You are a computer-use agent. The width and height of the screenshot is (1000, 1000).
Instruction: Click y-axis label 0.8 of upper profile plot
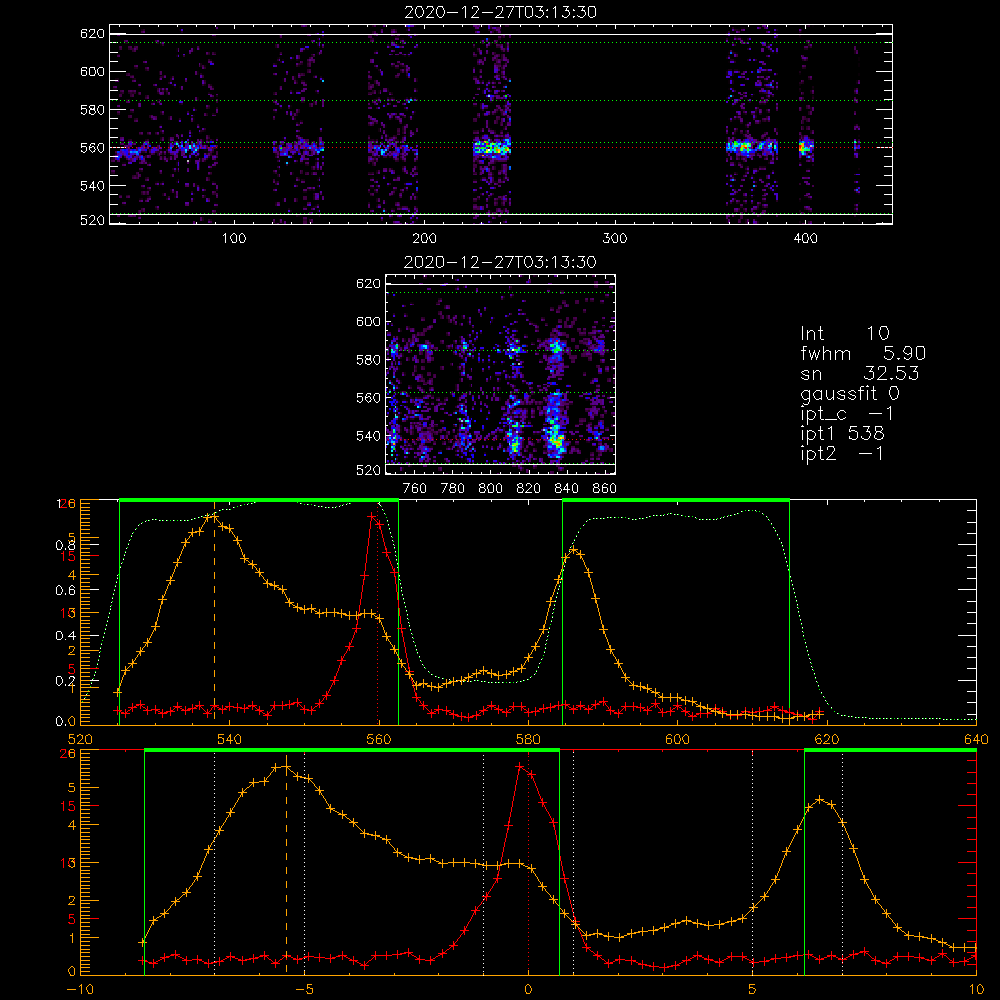click(65, 545)
